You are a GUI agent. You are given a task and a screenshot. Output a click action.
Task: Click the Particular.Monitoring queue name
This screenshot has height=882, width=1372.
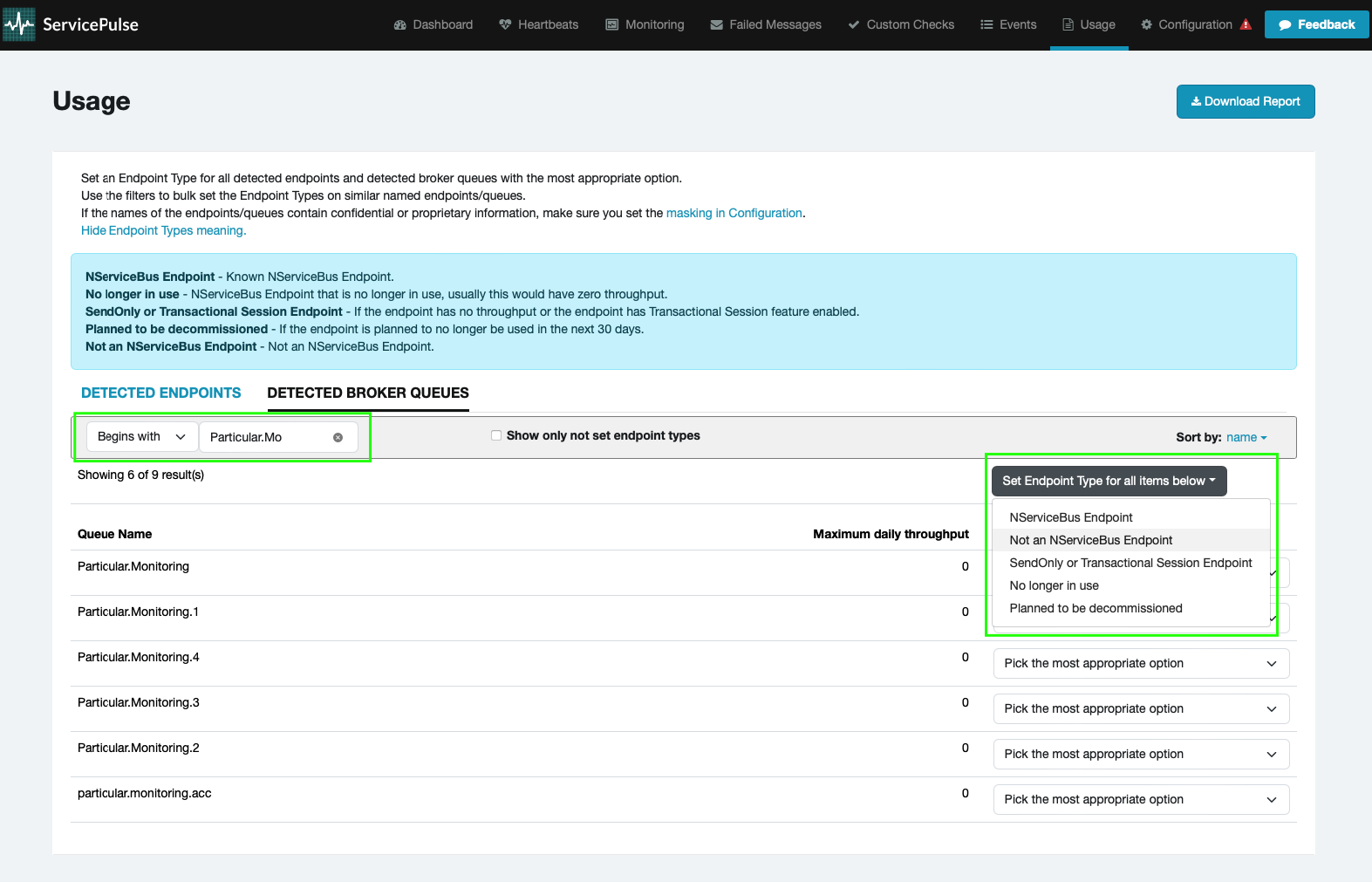[x=133, y=566]
